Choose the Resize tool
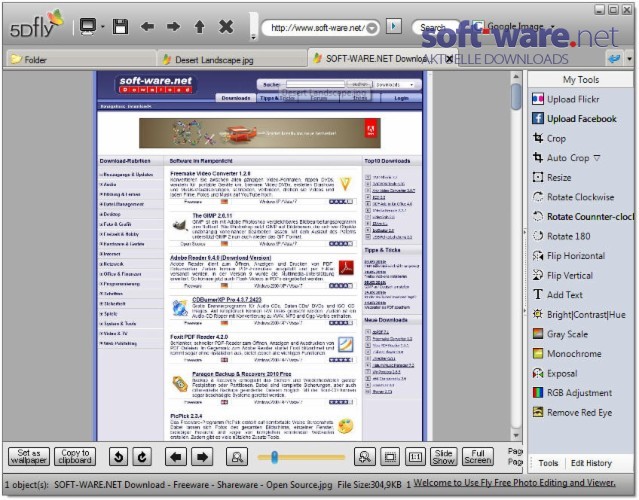639x500 pixels. pyautogui.click(x=552, y=177)
